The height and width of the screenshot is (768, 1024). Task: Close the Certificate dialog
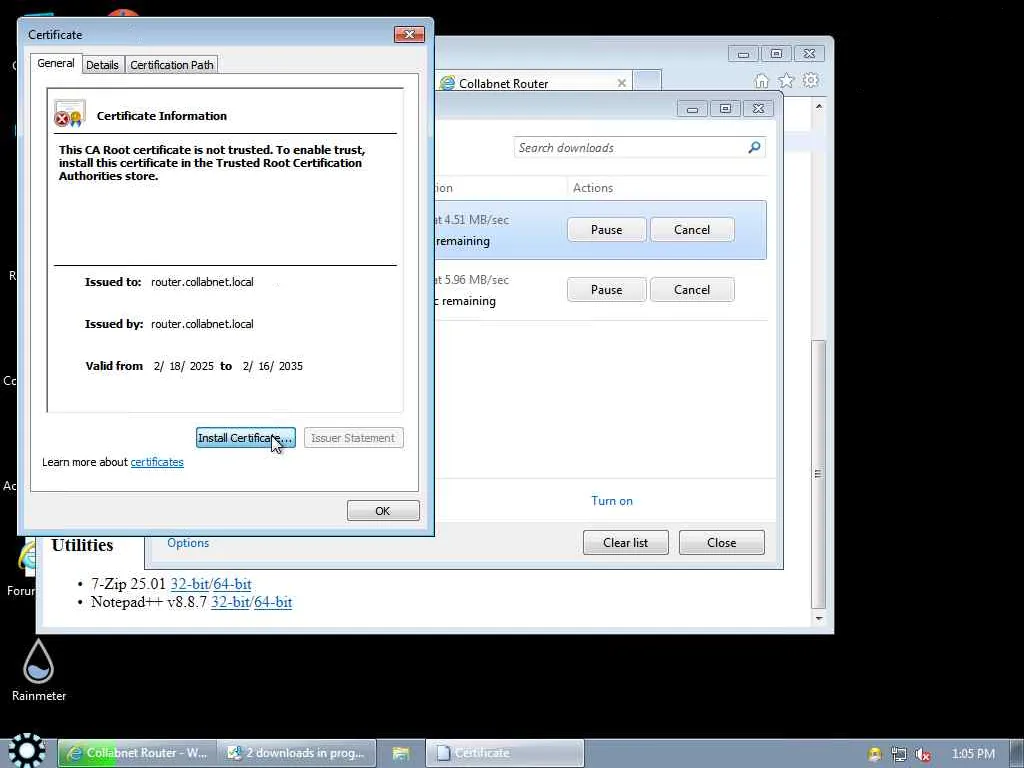409,34
